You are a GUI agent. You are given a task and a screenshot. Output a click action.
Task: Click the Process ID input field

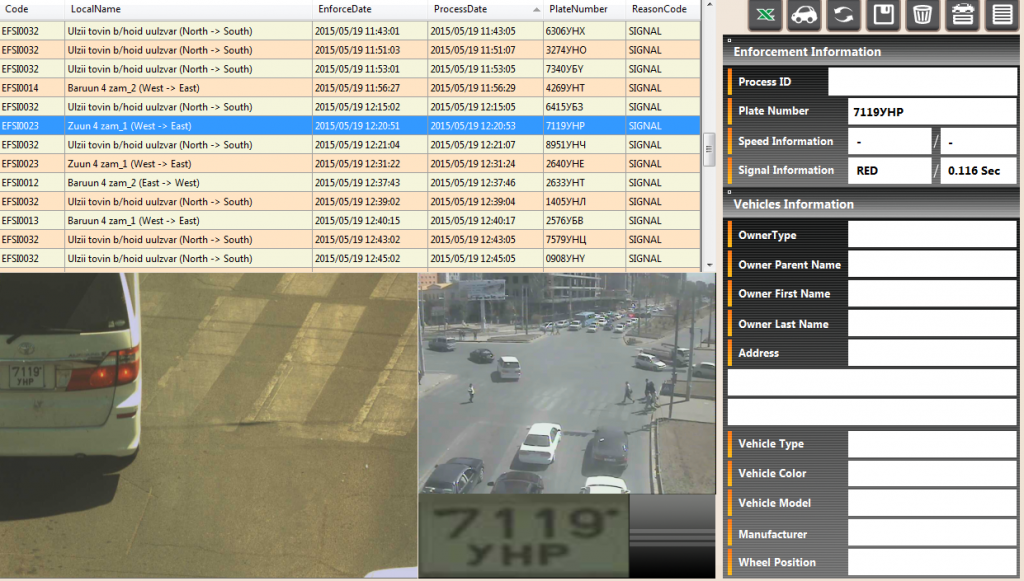point(921,82)
